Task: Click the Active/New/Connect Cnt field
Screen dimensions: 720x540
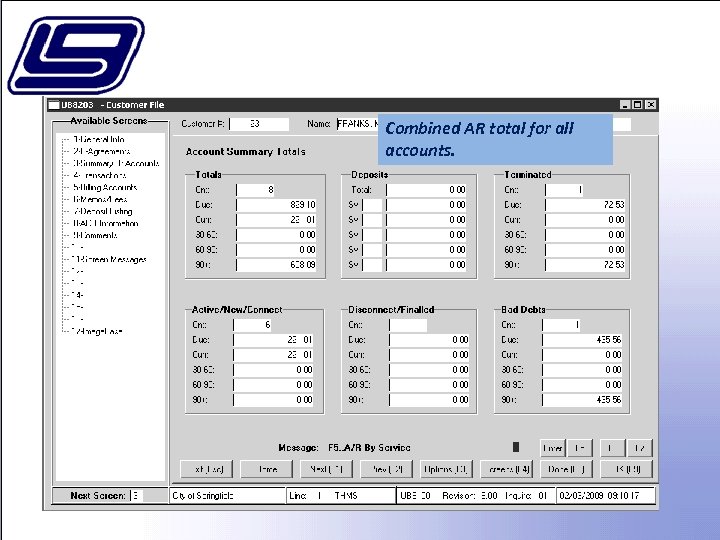Action: pyautogui.click(x=252, y=325)
